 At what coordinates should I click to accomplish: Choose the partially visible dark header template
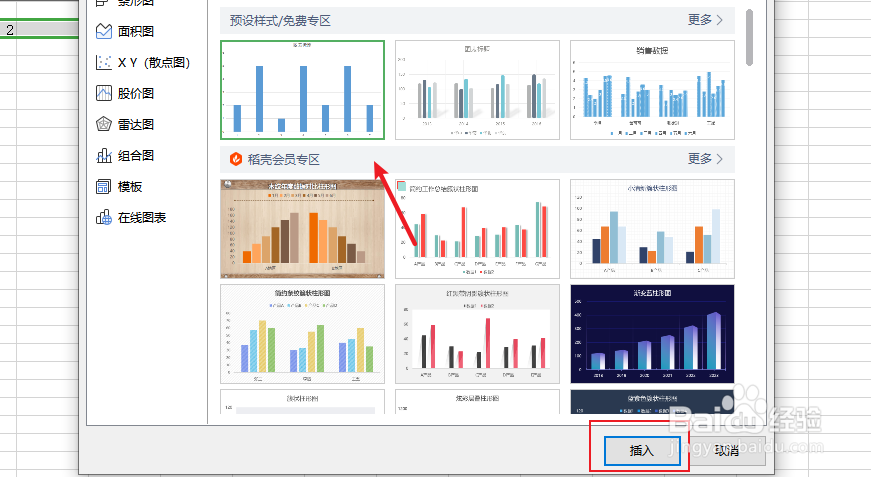(652, 401)
